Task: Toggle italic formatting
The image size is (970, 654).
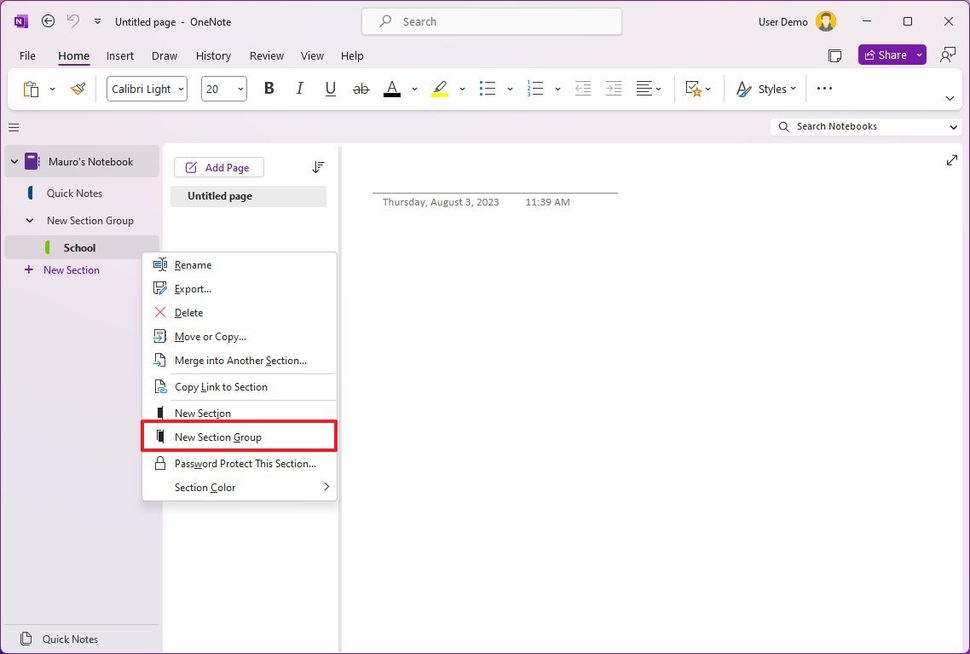Action: 299,88
